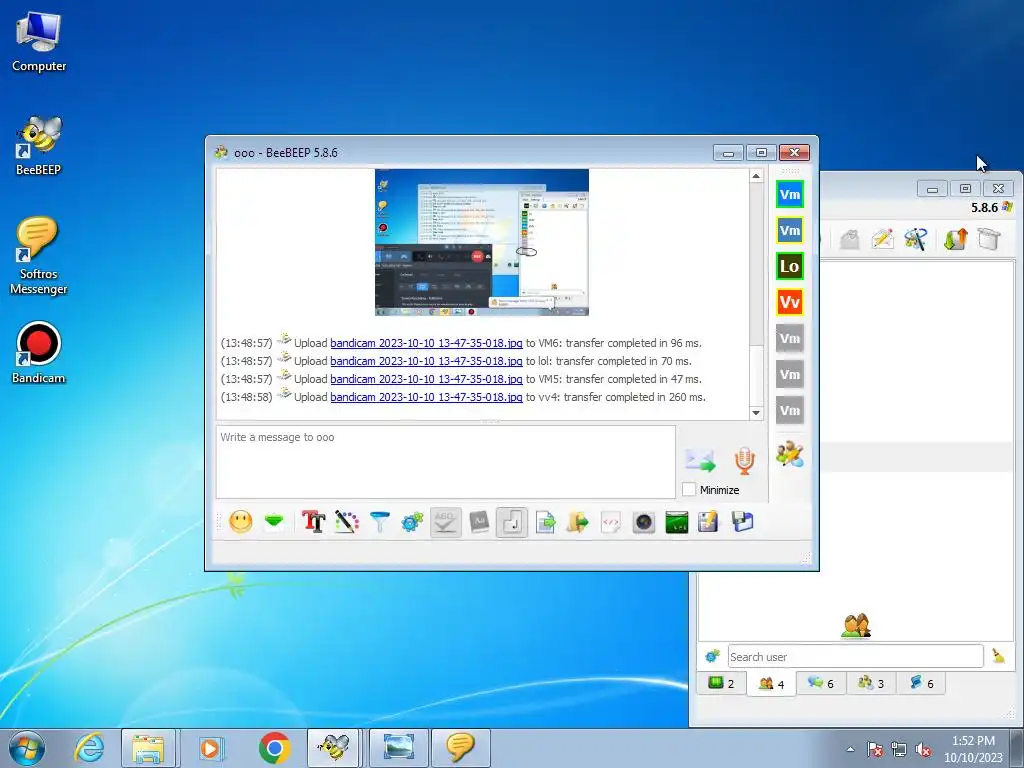This screenshot has height=768, width=1024.
Task: Check the Minimize checkbox
Action: tap(689, 489)
